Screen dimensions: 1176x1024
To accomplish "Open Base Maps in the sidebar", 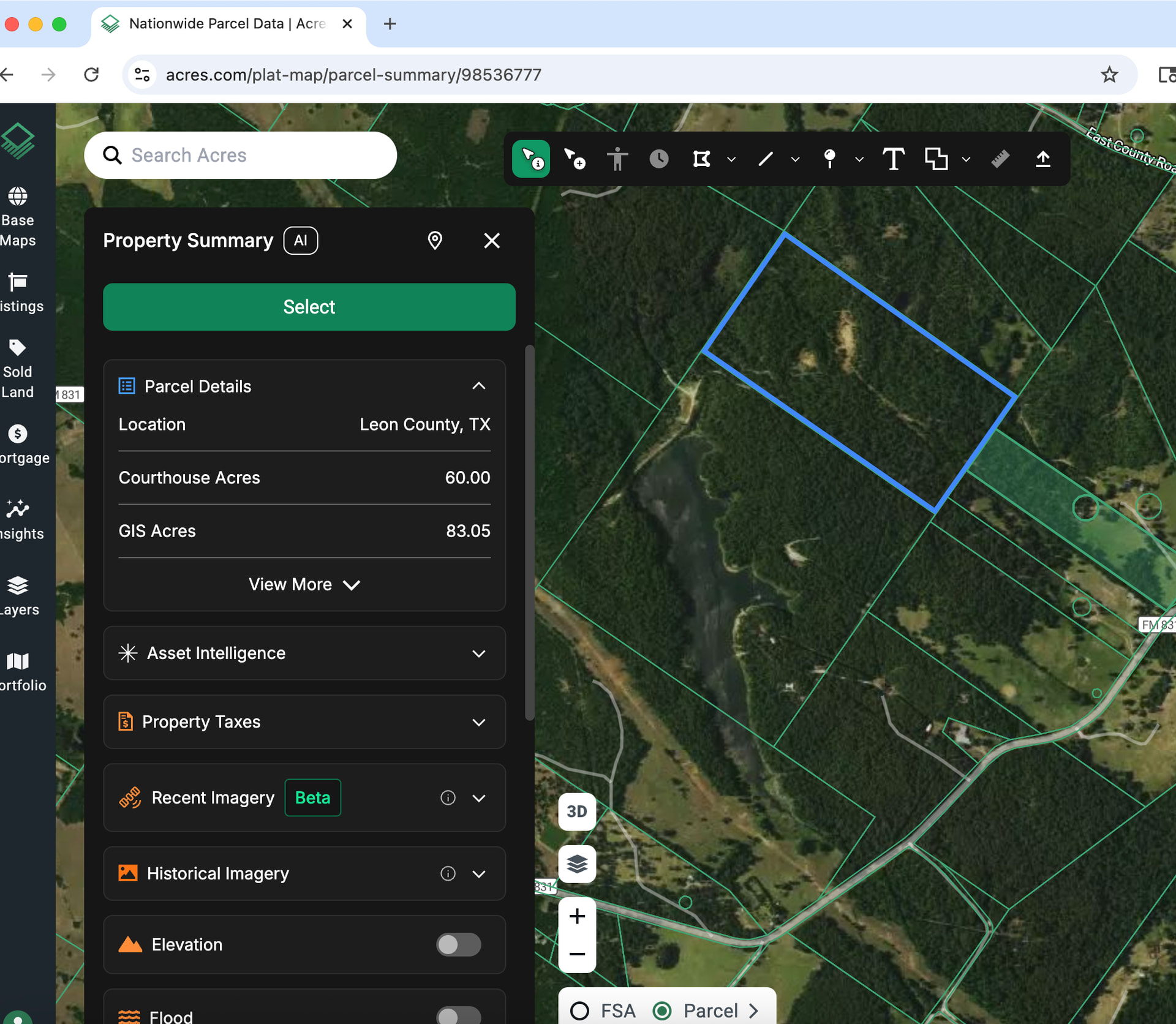I will tap(18, 217).
